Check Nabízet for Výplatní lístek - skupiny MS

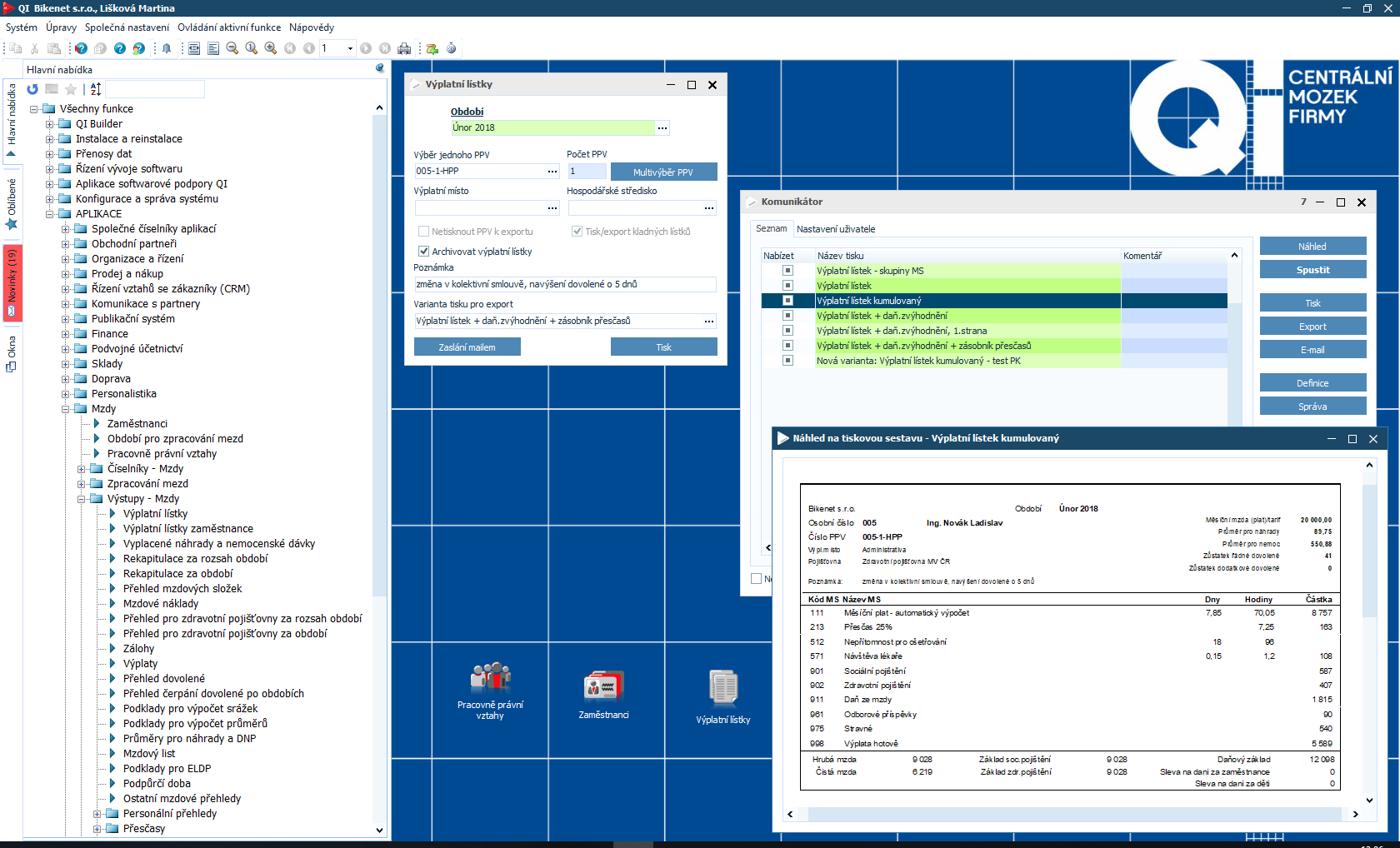pos(787,271)
